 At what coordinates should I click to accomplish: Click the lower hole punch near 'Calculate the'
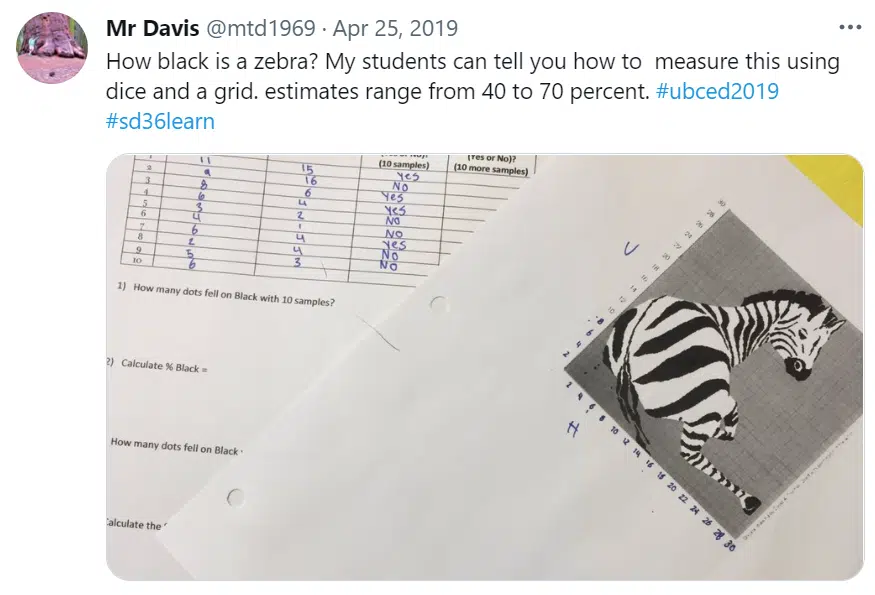(x=235, y=496)
